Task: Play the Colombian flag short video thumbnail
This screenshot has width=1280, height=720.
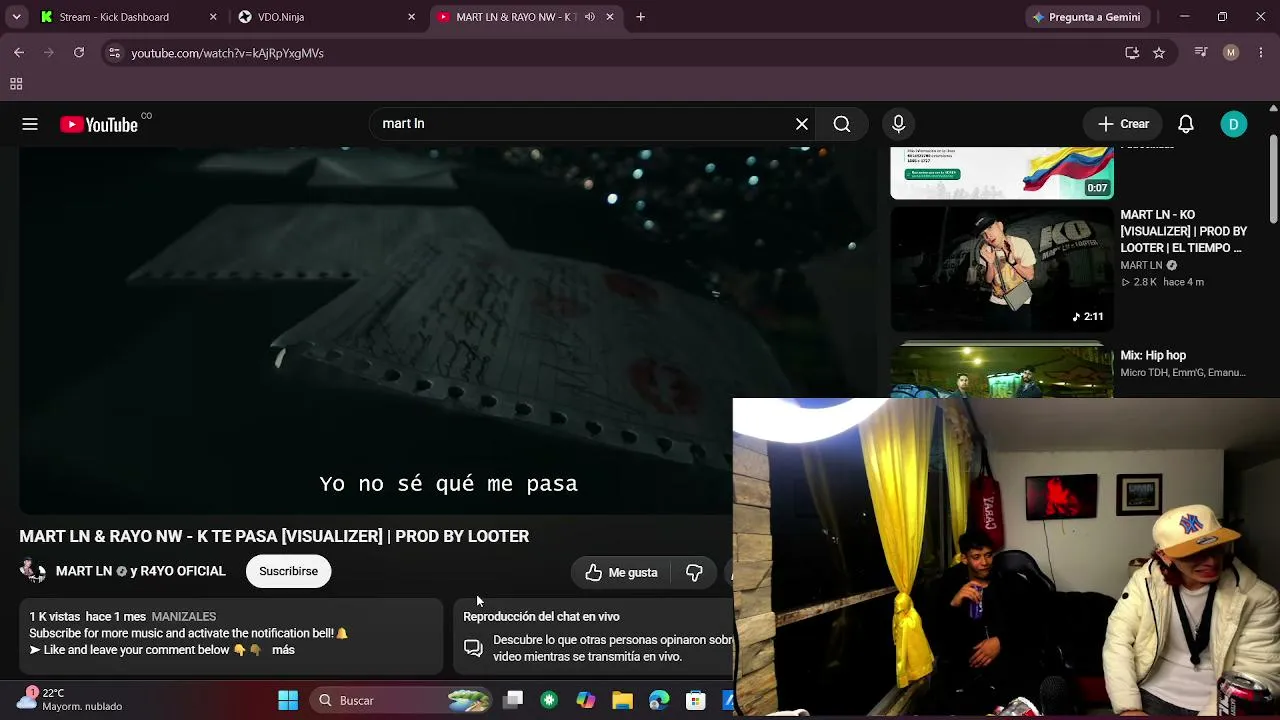Action: pyautogui.click(x=1002, y=172)
